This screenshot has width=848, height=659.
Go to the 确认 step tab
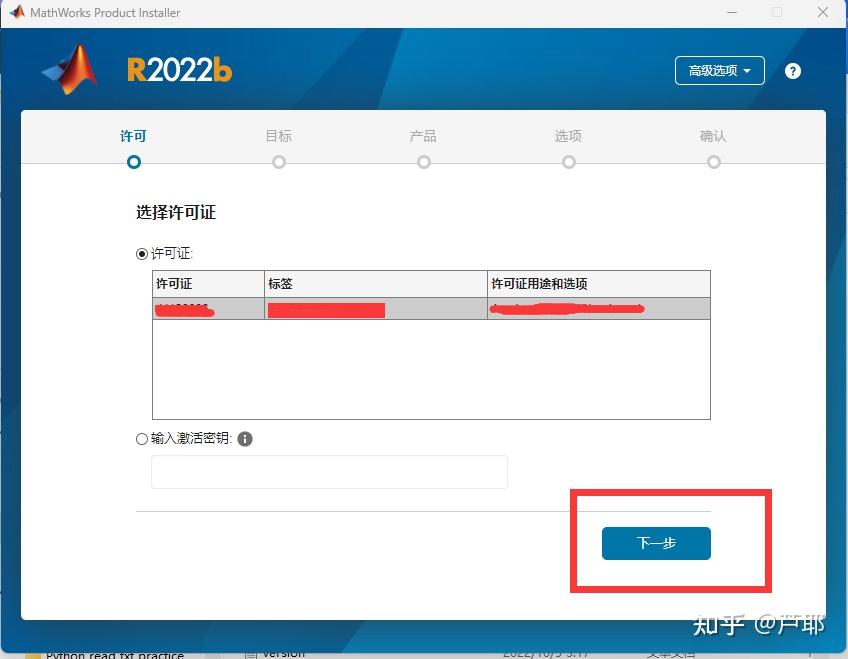[713, 136]
